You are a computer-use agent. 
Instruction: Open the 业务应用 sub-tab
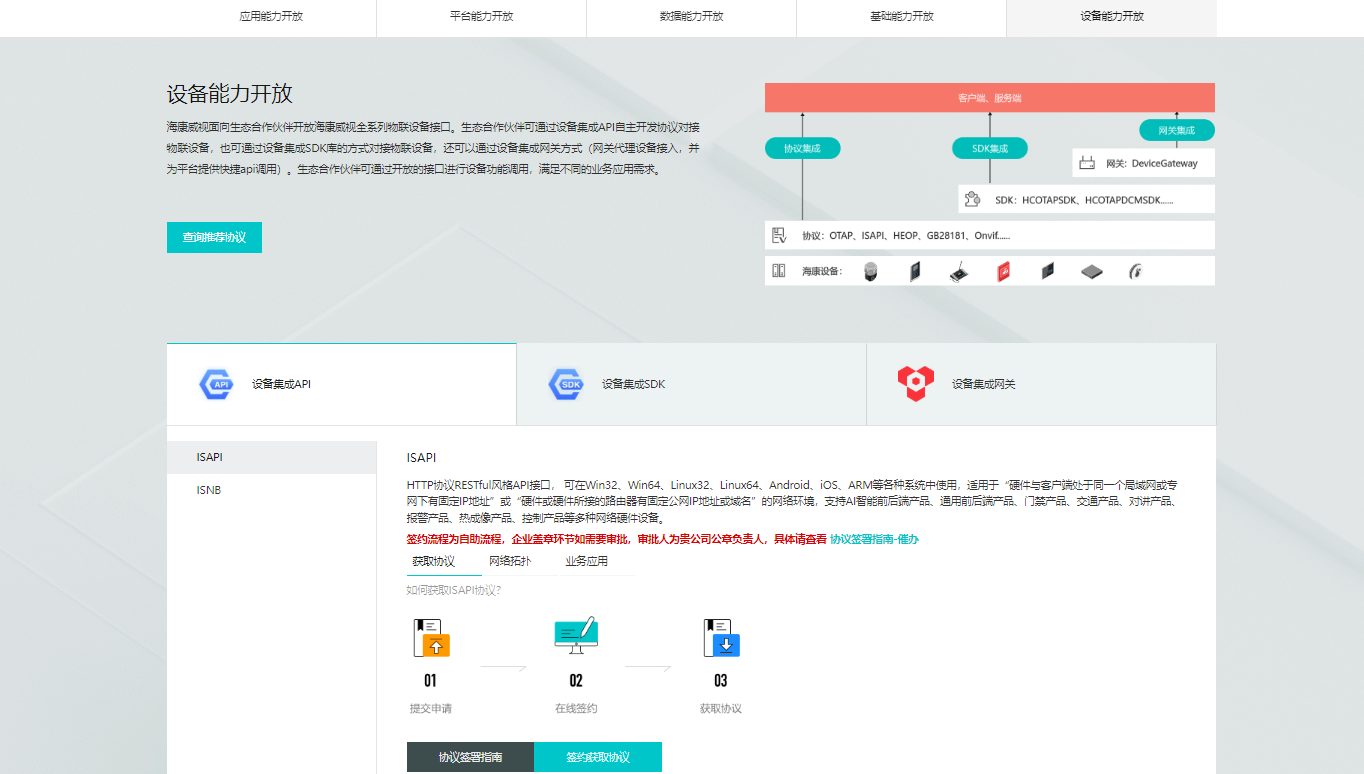pyautogui.click(x=586, y=561)
